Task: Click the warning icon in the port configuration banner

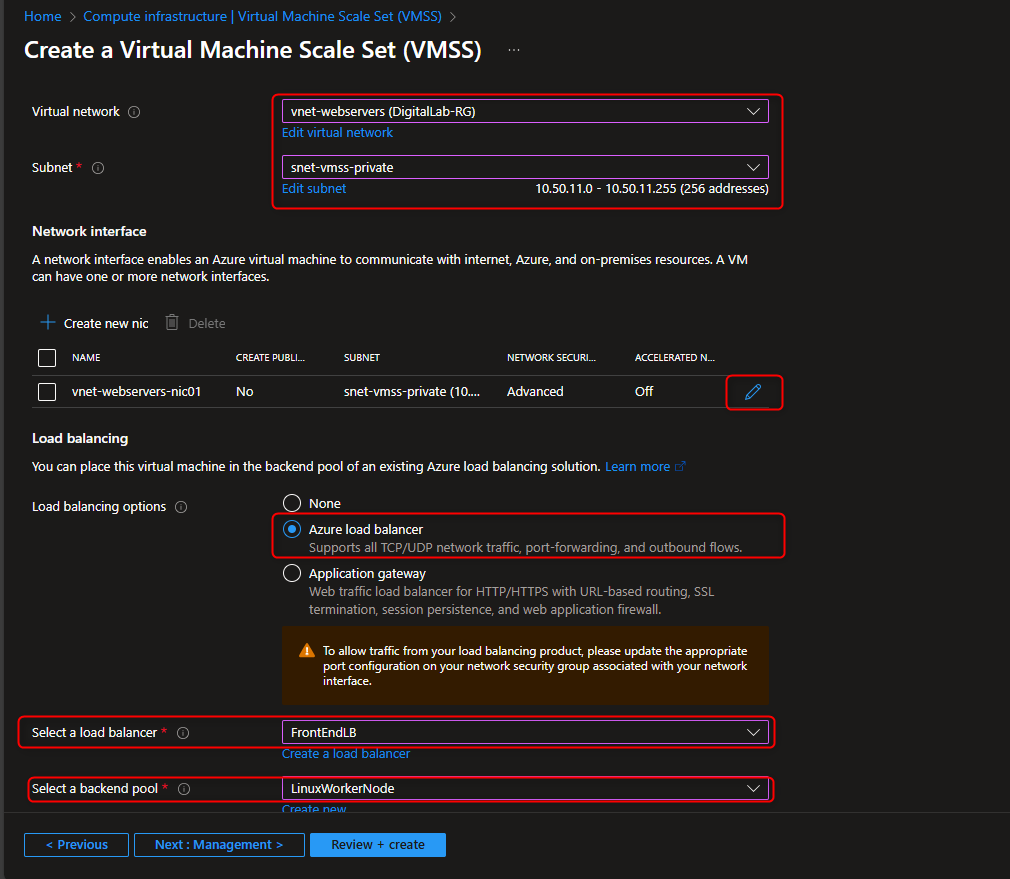Action: coord(306,649)
